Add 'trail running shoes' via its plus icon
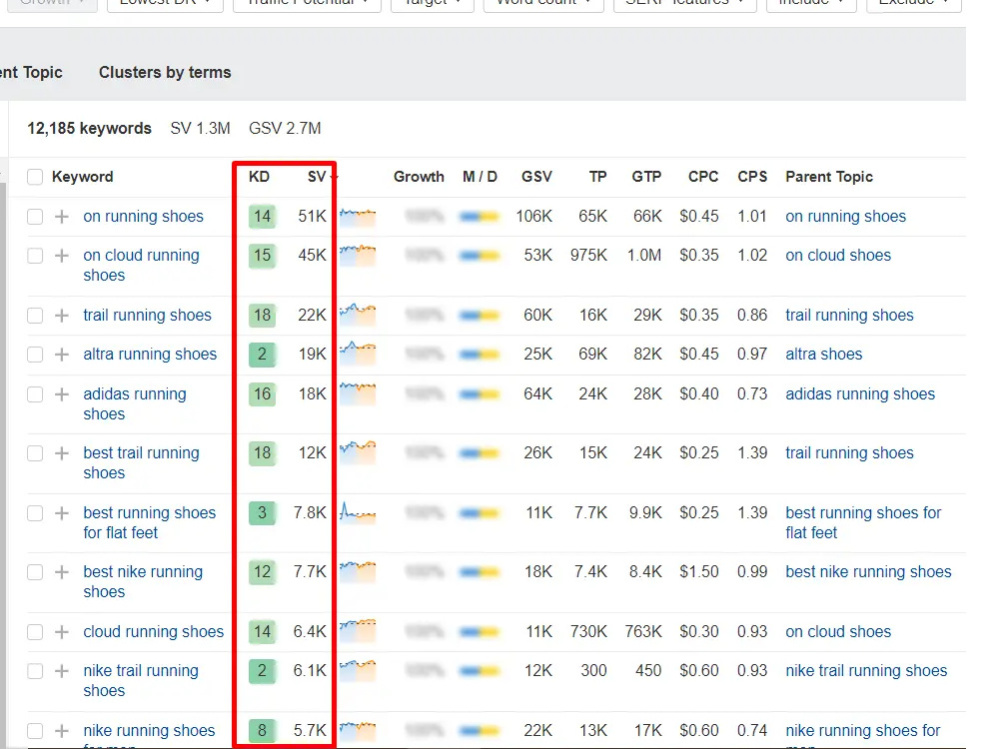 61,315
